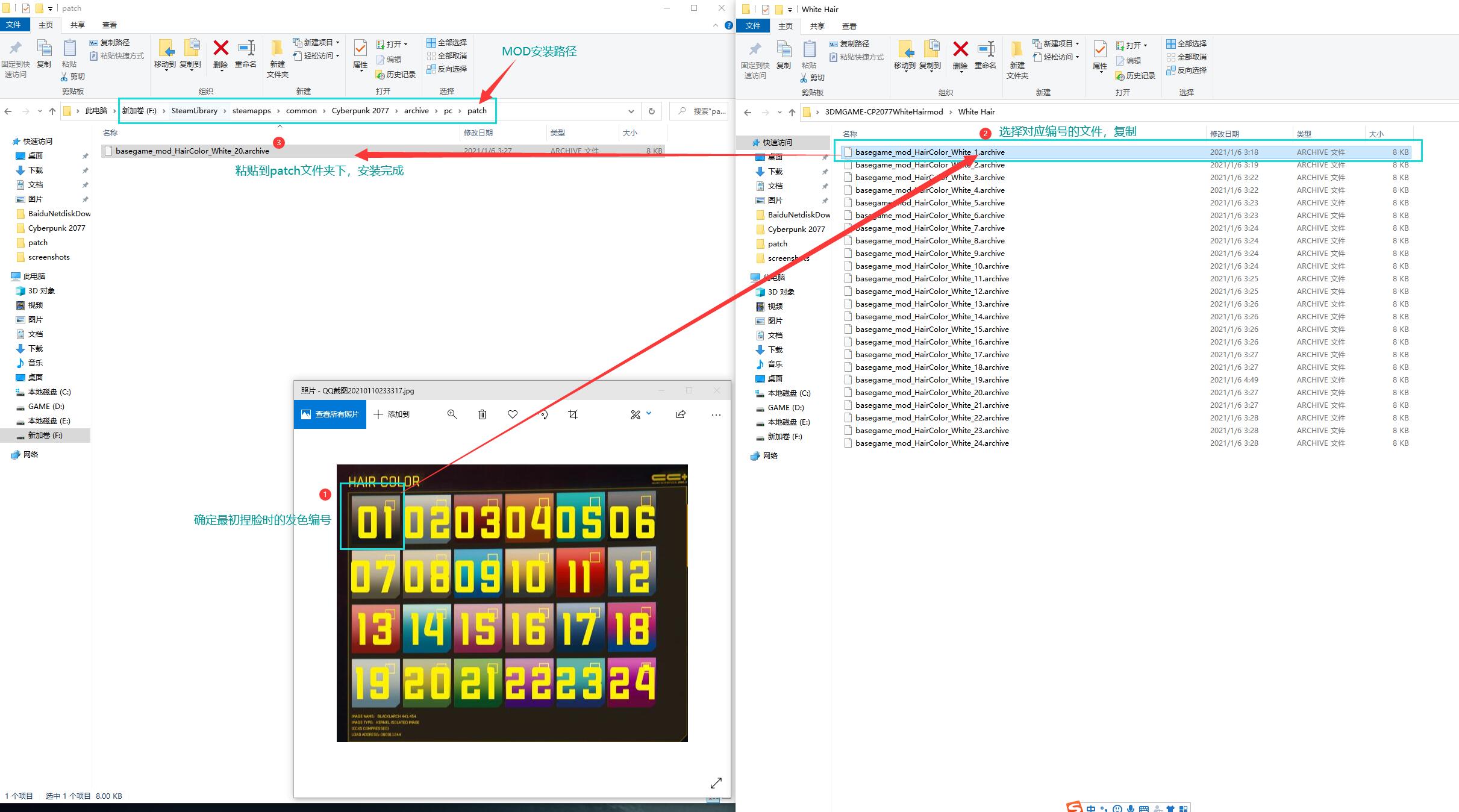The image size is (1459, 812).
Task: Click crop icon in Photos viewer
Action: coord(573,414)
